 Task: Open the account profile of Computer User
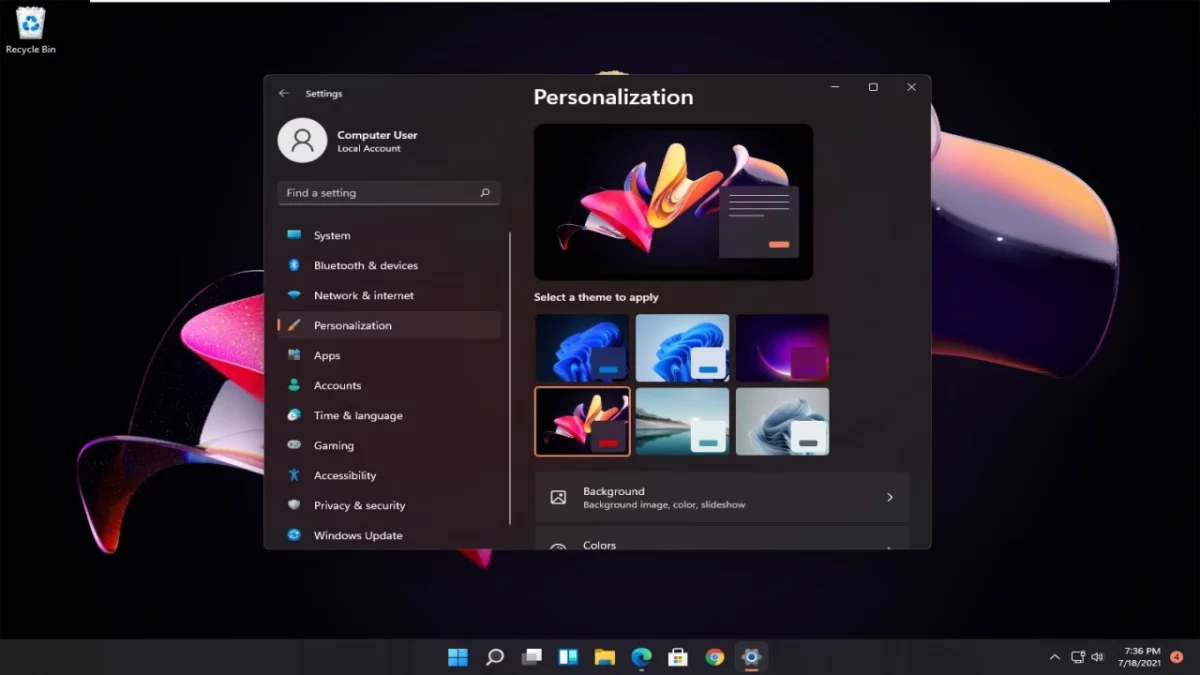tap(348, 140)
